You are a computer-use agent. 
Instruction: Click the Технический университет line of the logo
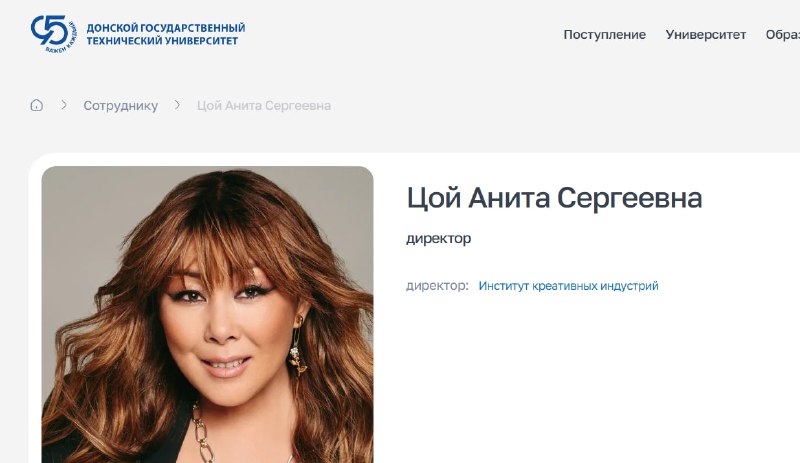click(x=162, y=41)
